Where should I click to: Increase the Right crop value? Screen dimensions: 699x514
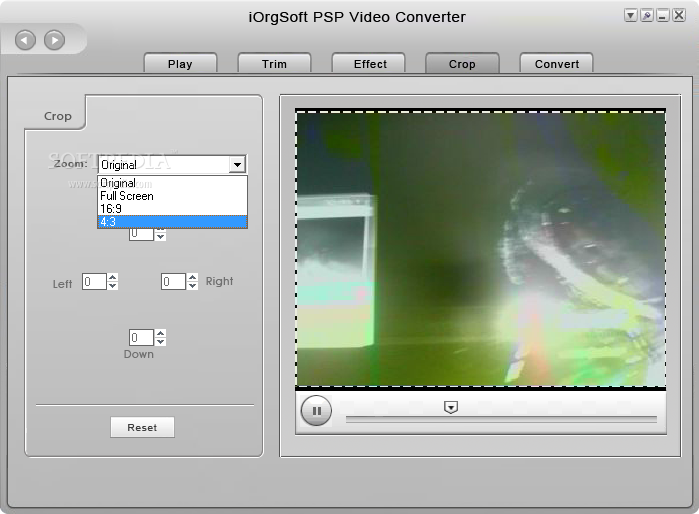192,277
